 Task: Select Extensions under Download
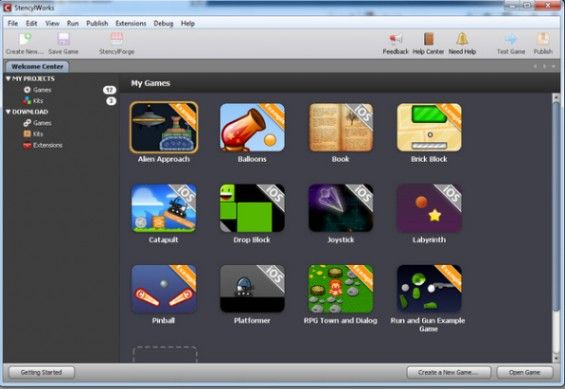48,145
